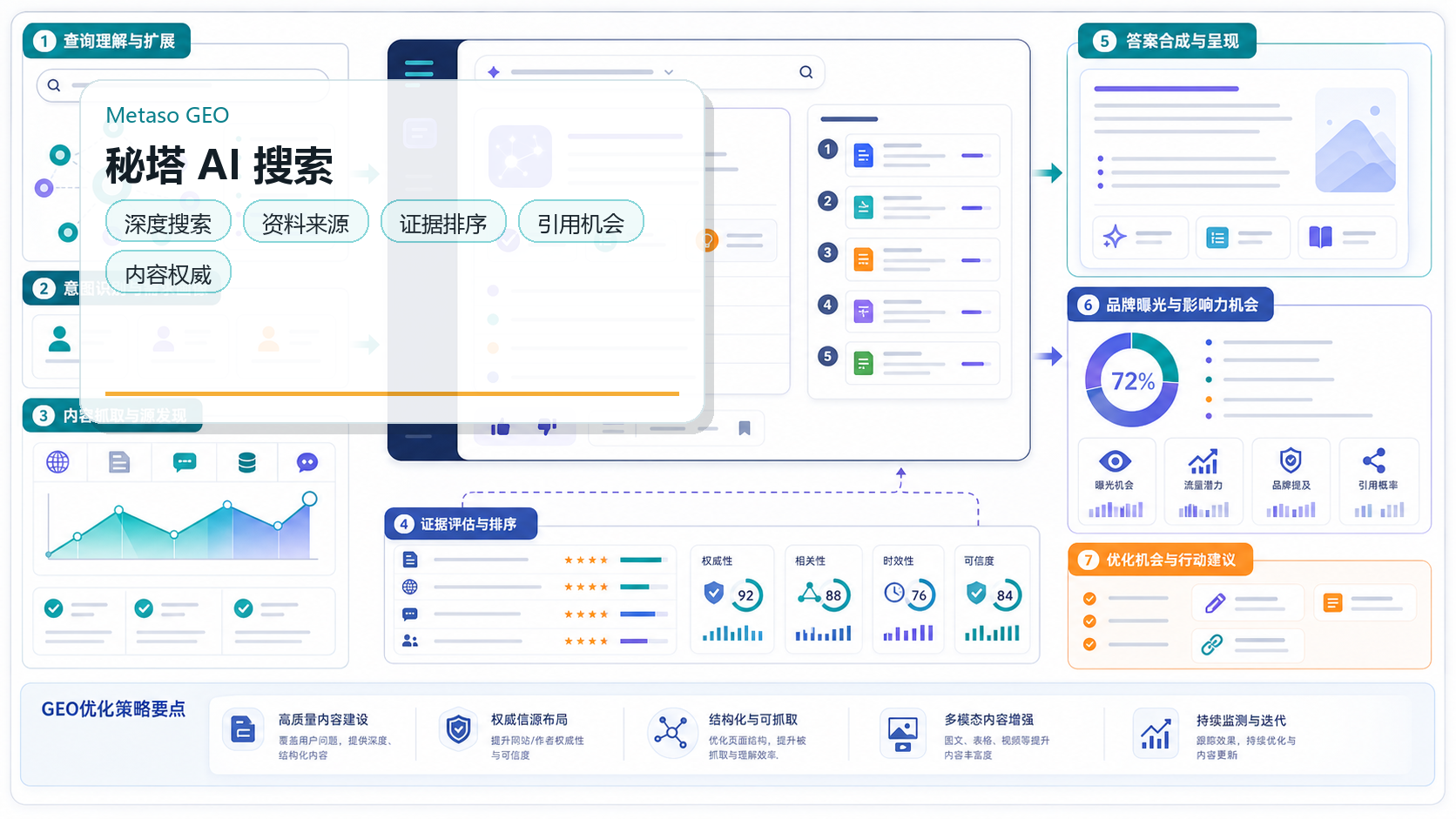Click the 权威信源布局 shield icon
1456x819 pixels.
458,729
